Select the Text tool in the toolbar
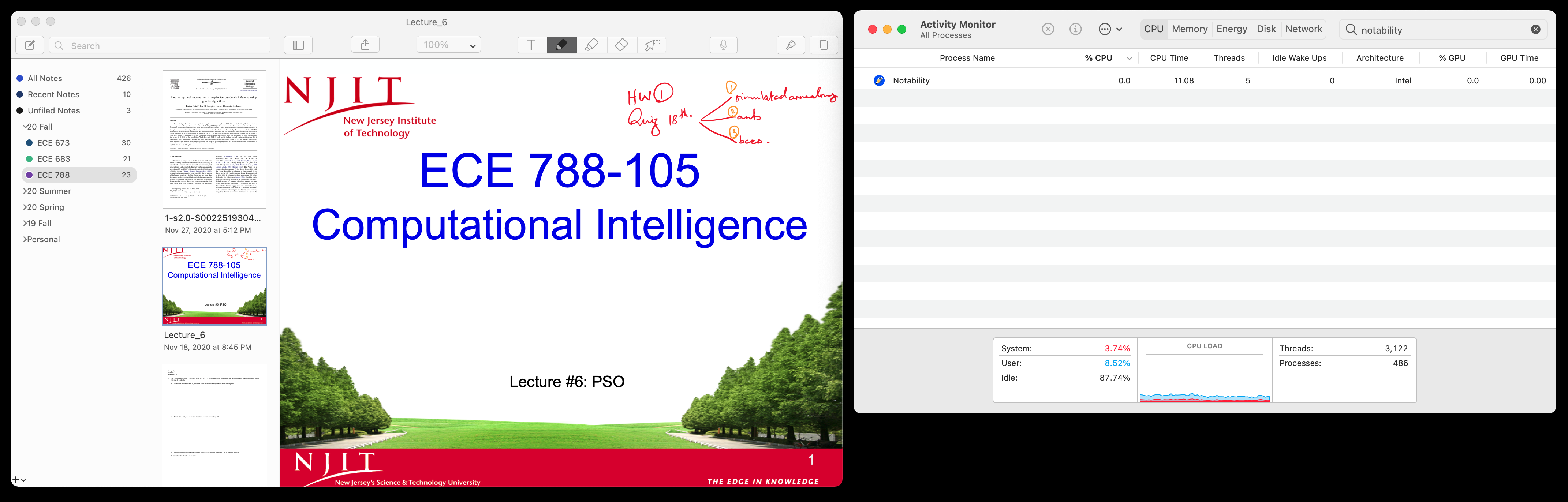This screenshot has height=502, width=1568. pos(531,44)
